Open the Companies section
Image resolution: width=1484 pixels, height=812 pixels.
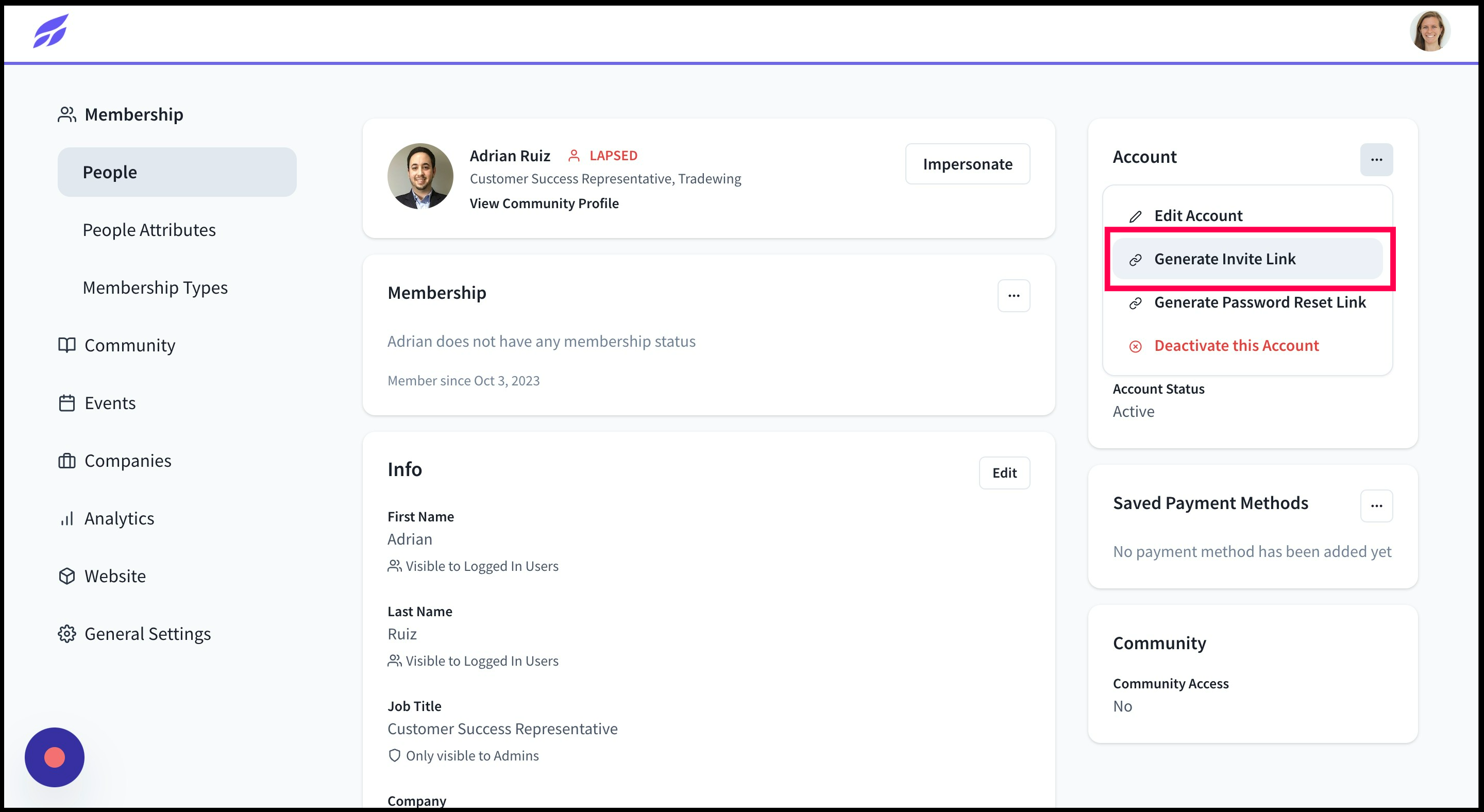128,461
